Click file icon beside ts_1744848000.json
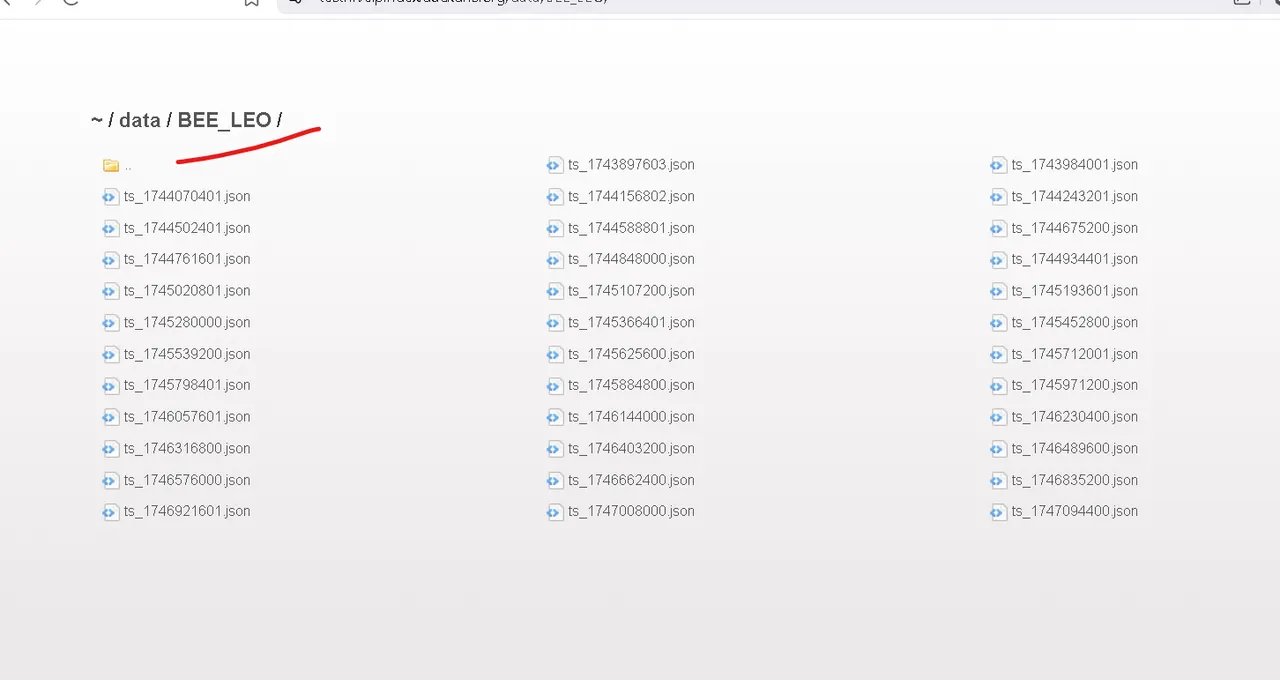Viewport: 1280px width, 680px height. click(x=554, y=260)
